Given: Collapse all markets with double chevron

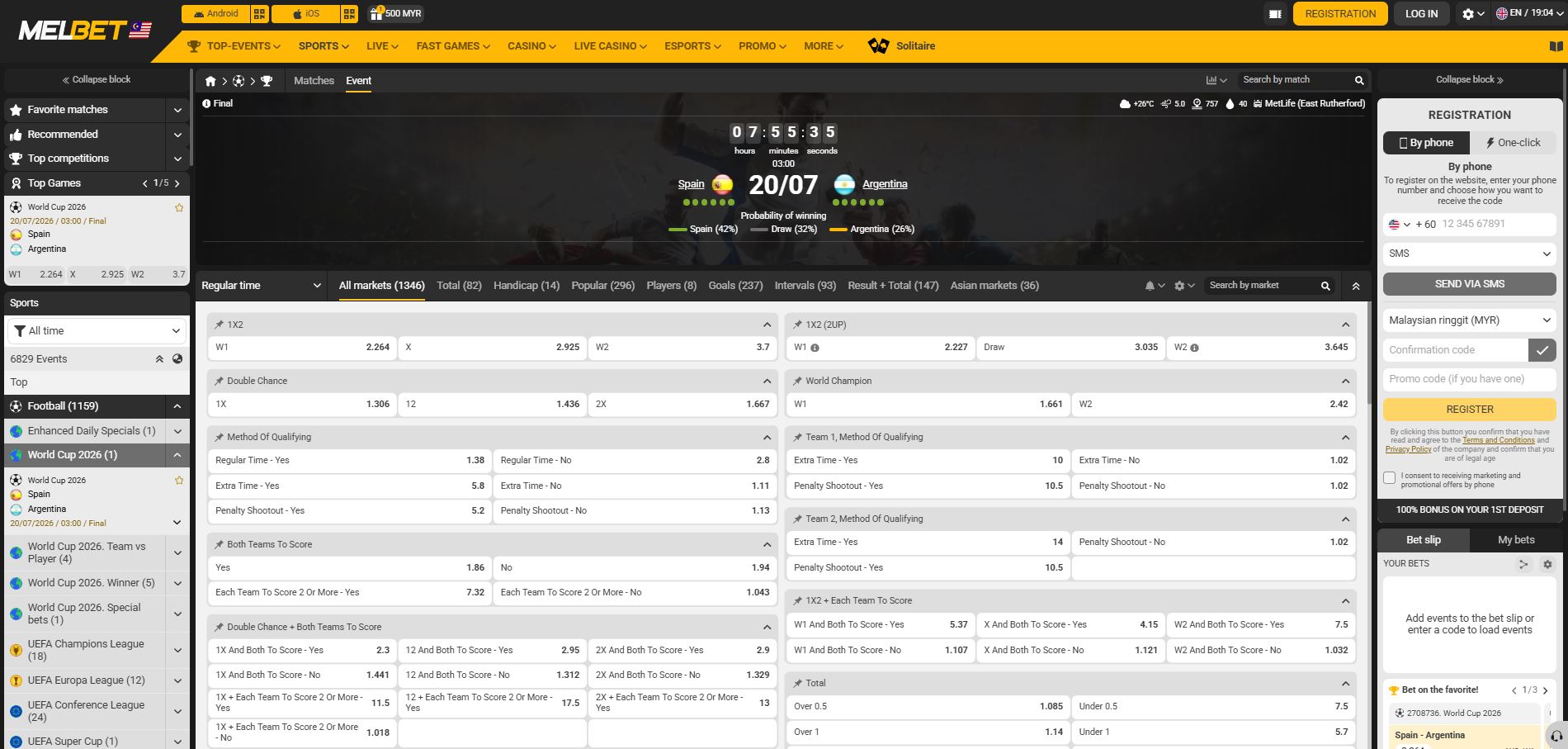Looking at the screenshot, I should pos(1355,286).
